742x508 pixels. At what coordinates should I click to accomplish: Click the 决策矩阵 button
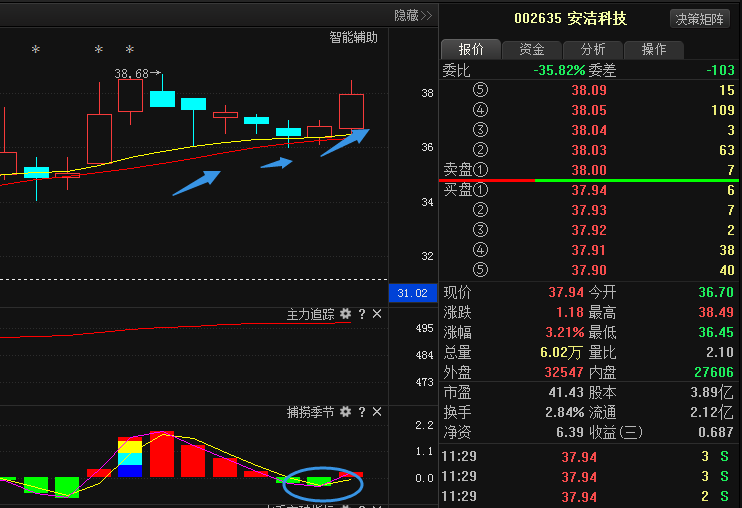click(x=699, y=19)
